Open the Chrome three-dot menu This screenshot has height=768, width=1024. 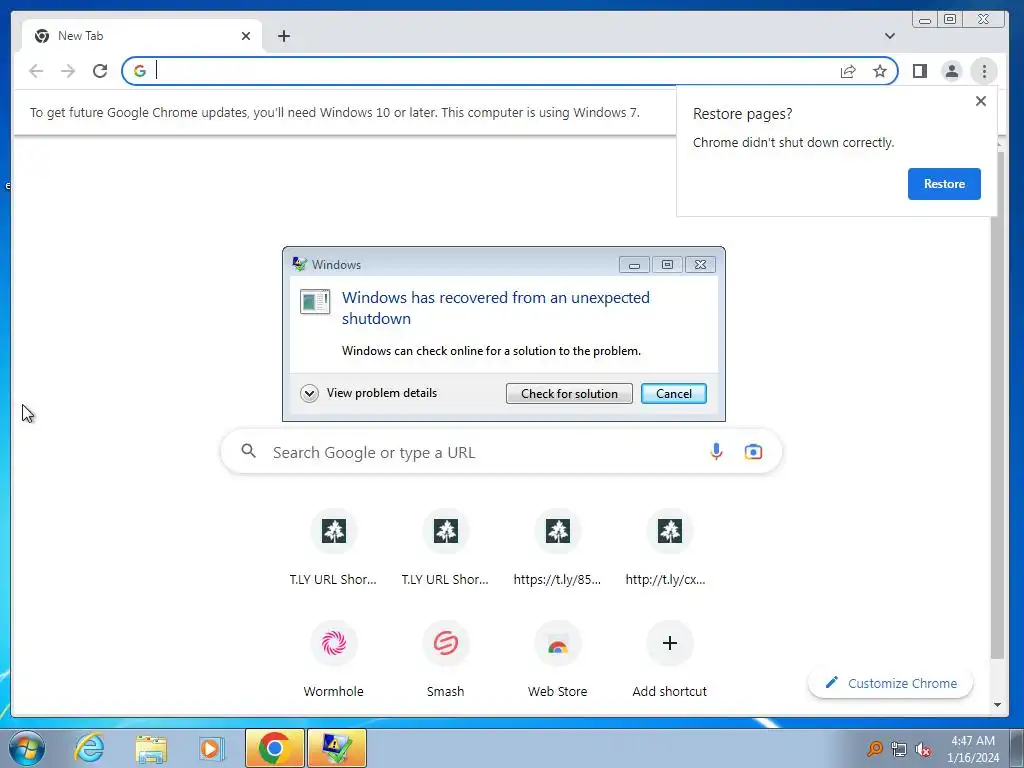[x=984, y=71]
